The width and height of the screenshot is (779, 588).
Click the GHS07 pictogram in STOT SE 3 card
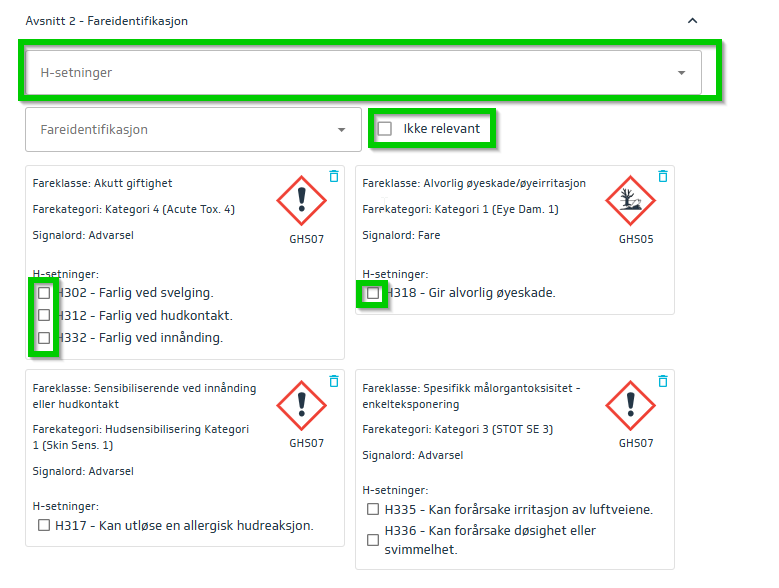pos(631,405)
